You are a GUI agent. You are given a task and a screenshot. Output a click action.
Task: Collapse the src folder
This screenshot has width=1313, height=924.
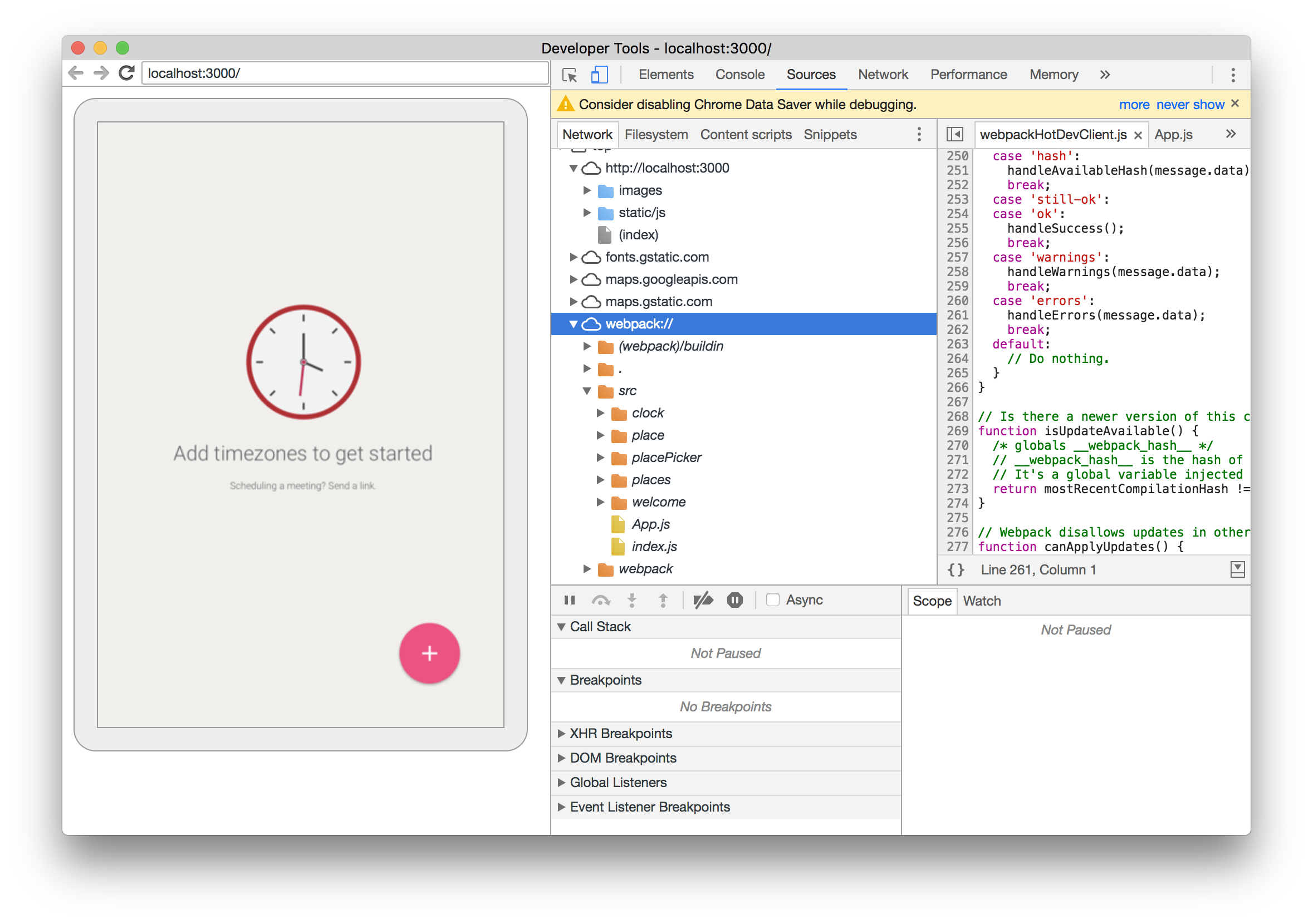[586, 391]
